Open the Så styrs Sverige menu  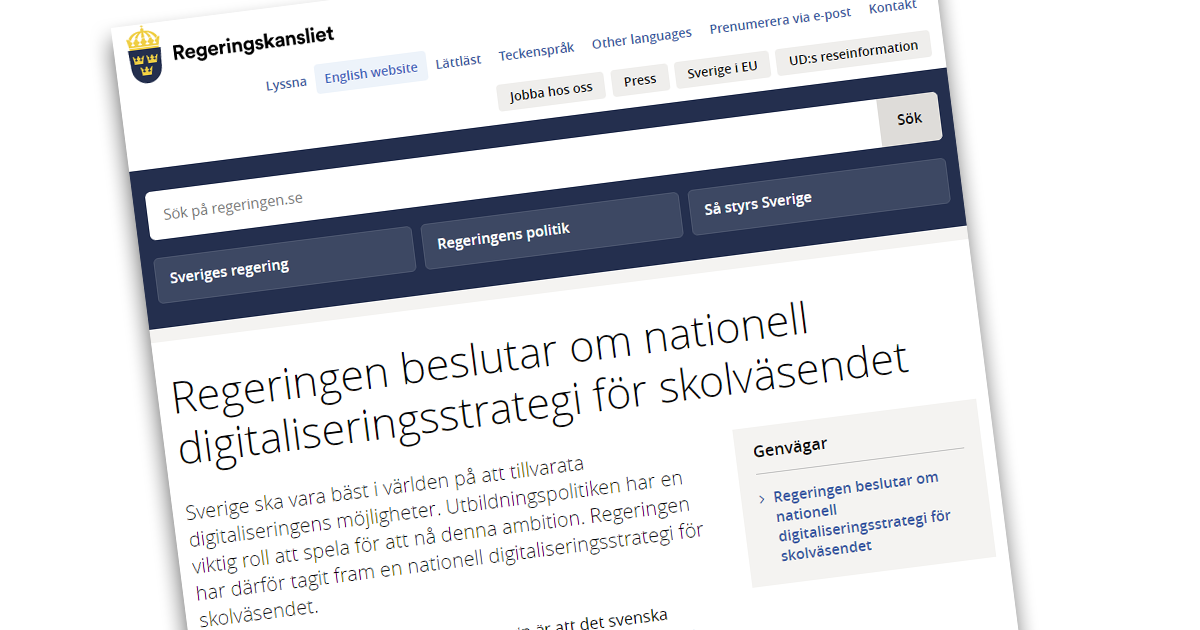819,197
